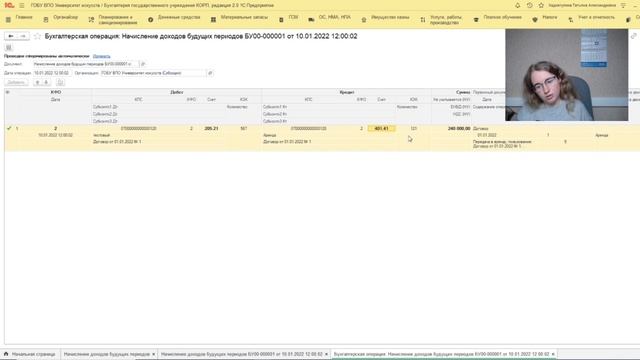
Task: Click the Документ field
Action: pos(86,64)
